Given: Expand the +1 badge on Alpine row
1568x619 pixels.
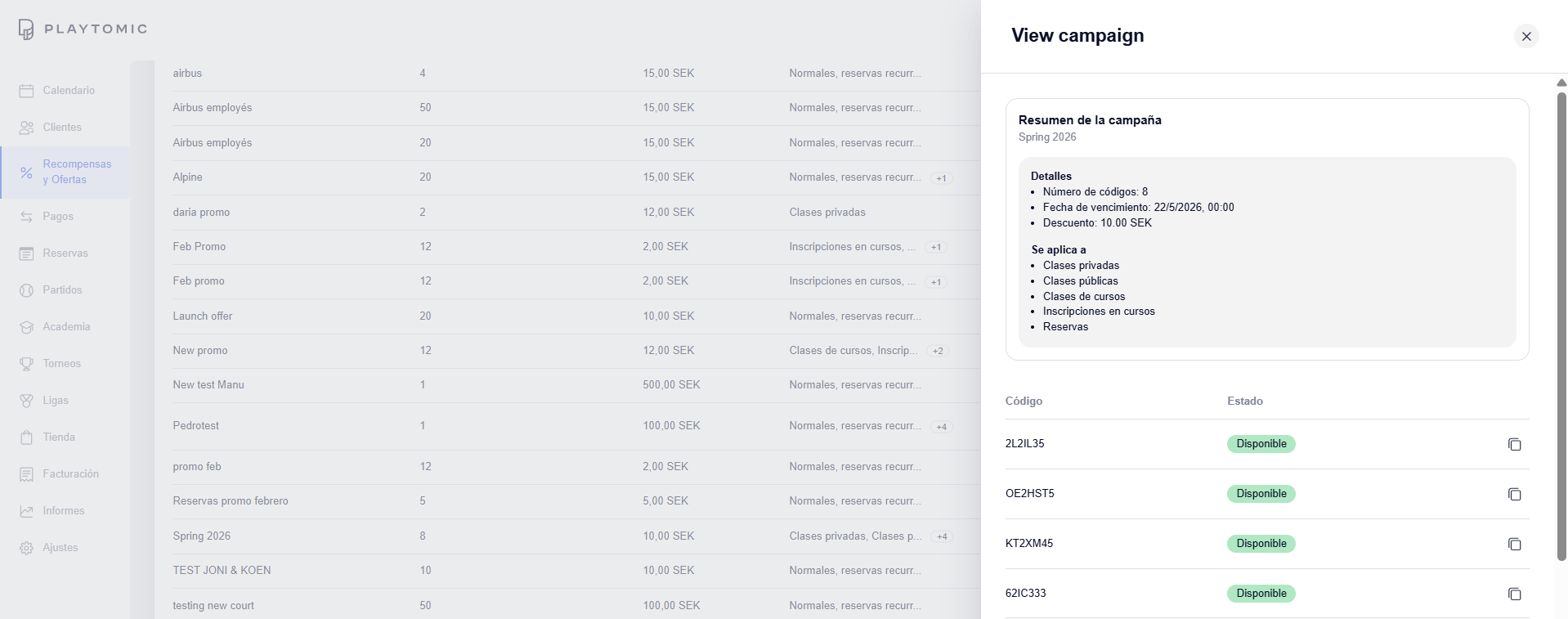Looking at the screenshot, I should pos(942,178).
